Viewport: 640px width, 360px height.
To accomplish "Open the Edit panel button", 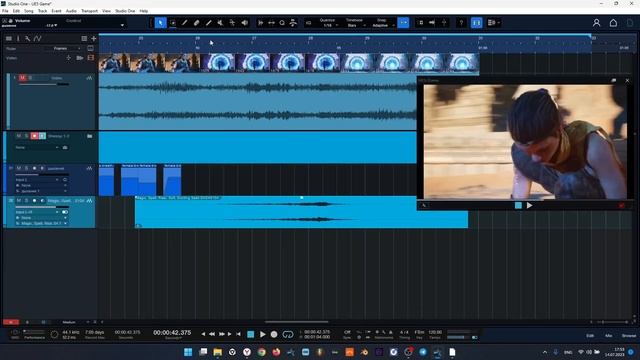I will [x=590, y=336].
